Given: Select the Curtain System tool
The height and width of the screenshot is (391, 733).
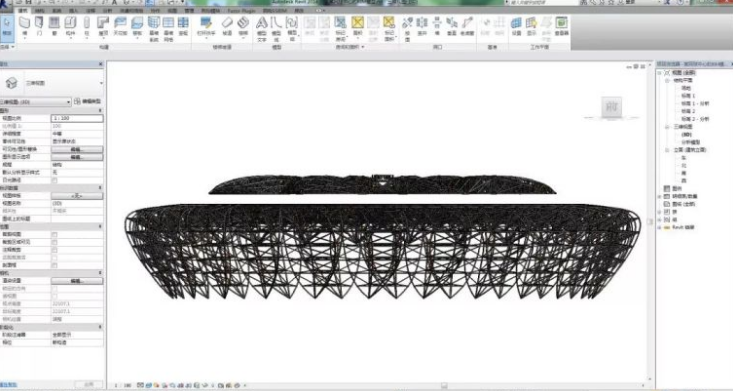Looking at the screenshot, I should (x=153, y=28).
